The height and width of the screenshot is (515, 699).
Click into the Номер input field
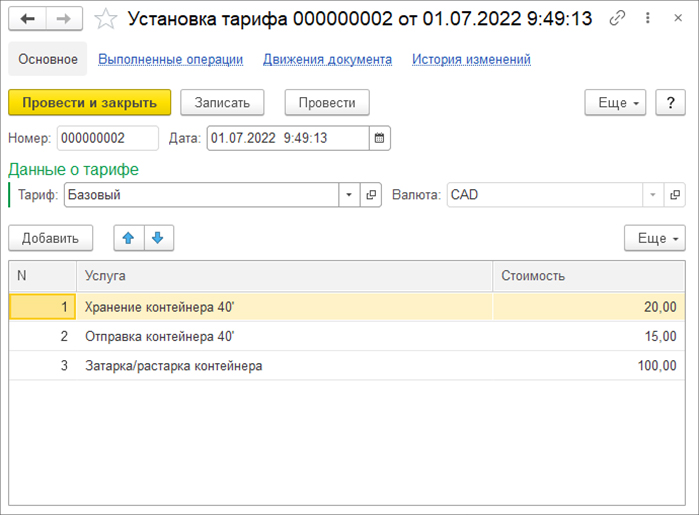pyautogui.click(x=107, y=138)
